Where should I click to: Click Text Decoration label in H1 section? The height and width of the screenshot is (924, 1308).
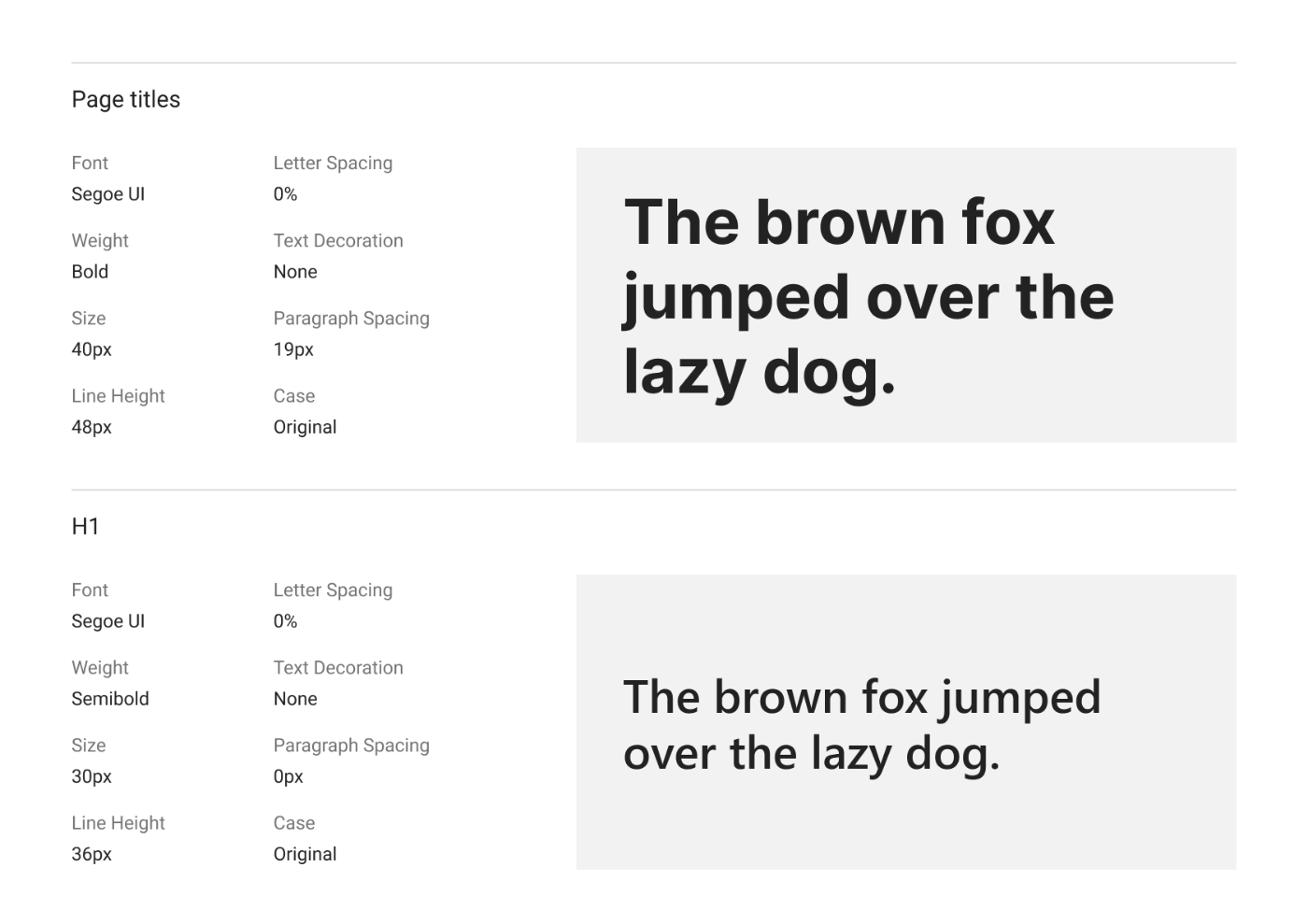pos(338,667)
